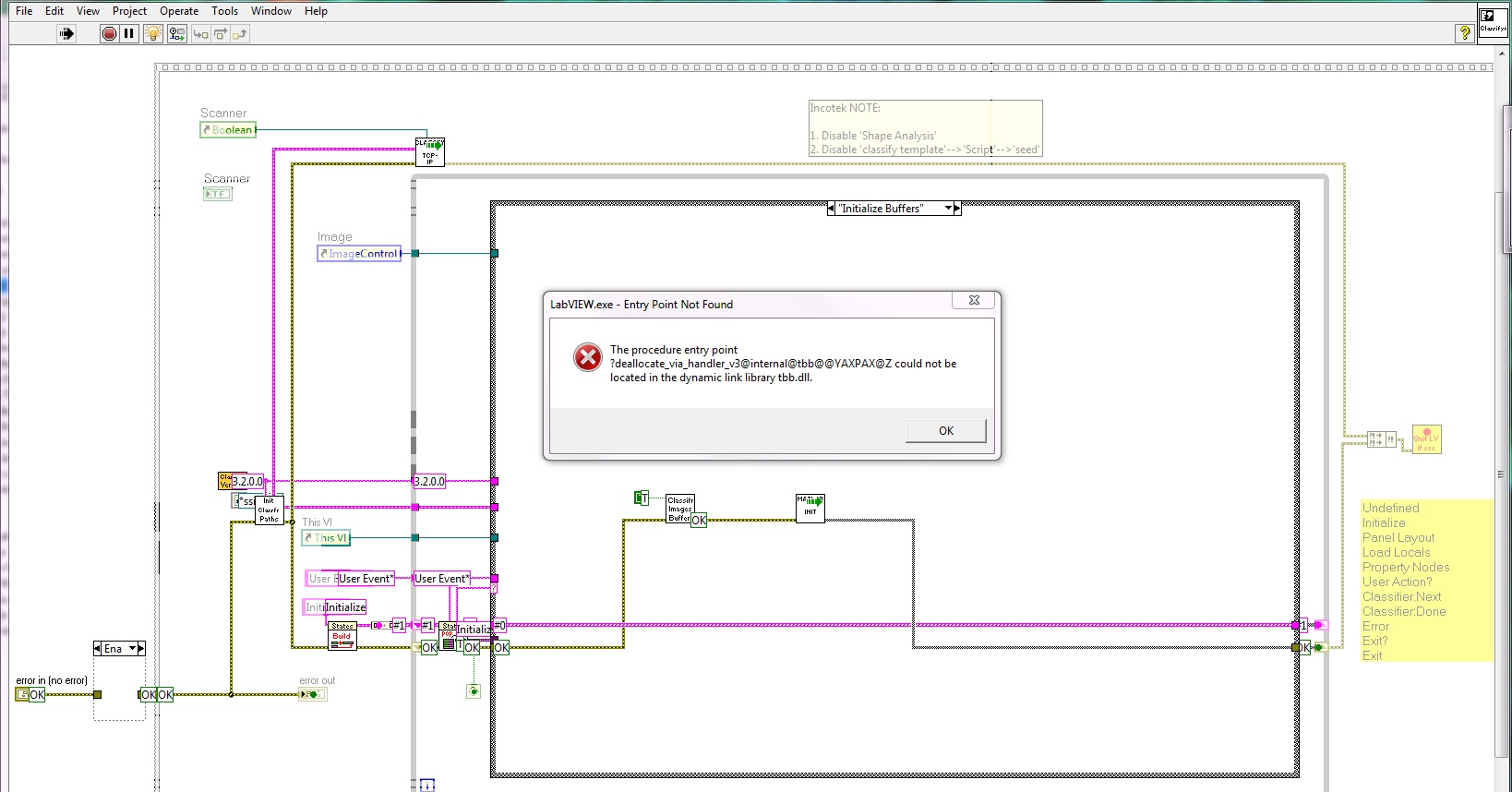Open the Operate menu
The width and height of the screenshot is (1512, 792).
[179, 11]
